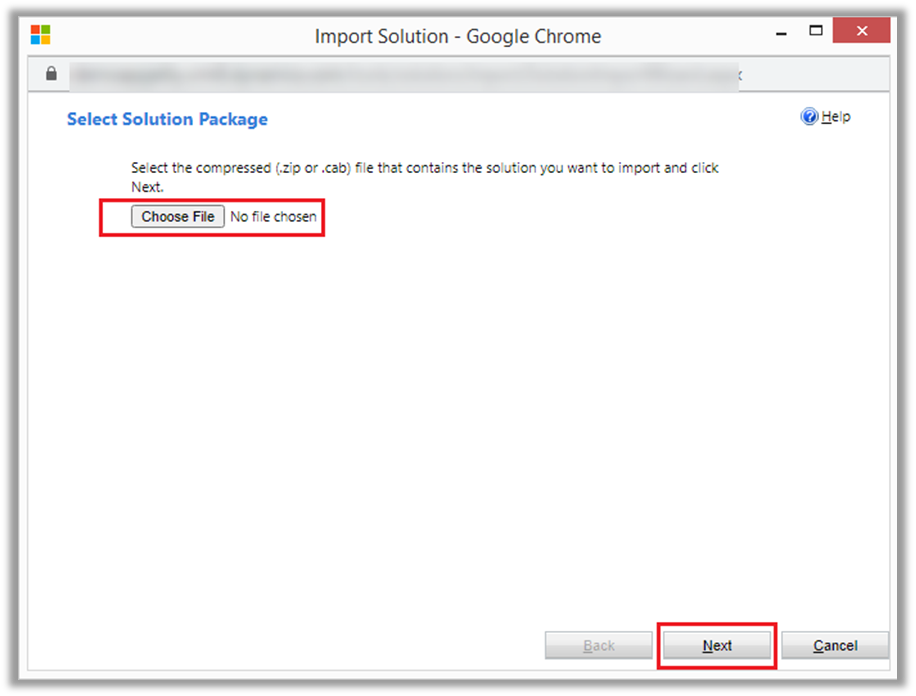Click the Select Solution Package heading
This screenshot has height=696, width=916.
[x=167, y=119]
